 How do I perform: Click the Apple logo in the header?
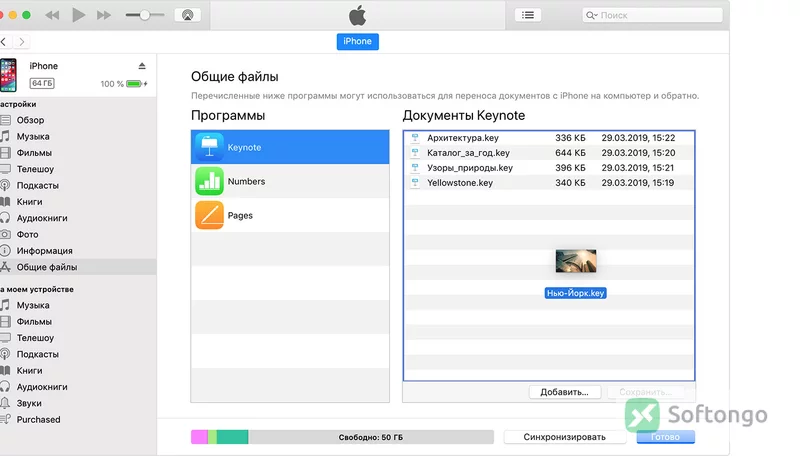(358, 15)
